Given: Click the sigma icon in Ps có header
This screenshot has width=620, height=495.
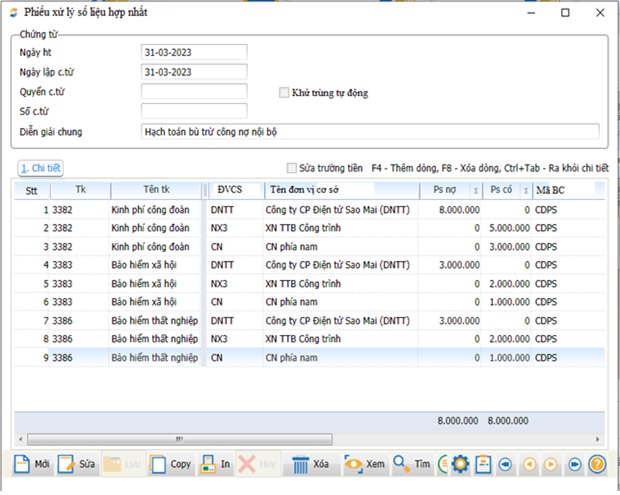Looking at the screenshot, I should (x=525, y=190).
